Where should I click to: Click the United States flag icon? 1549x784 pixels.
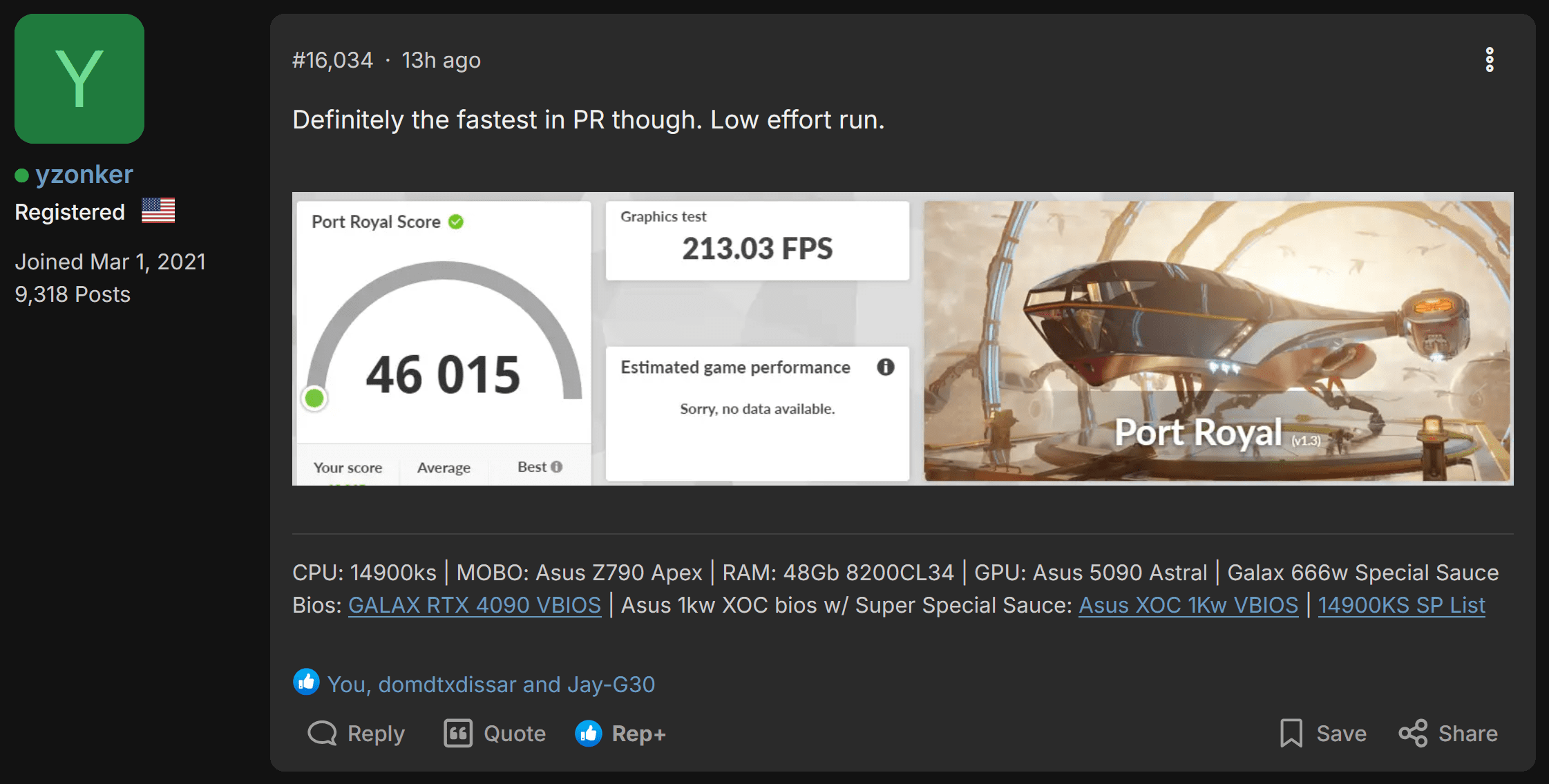point(158,211)
